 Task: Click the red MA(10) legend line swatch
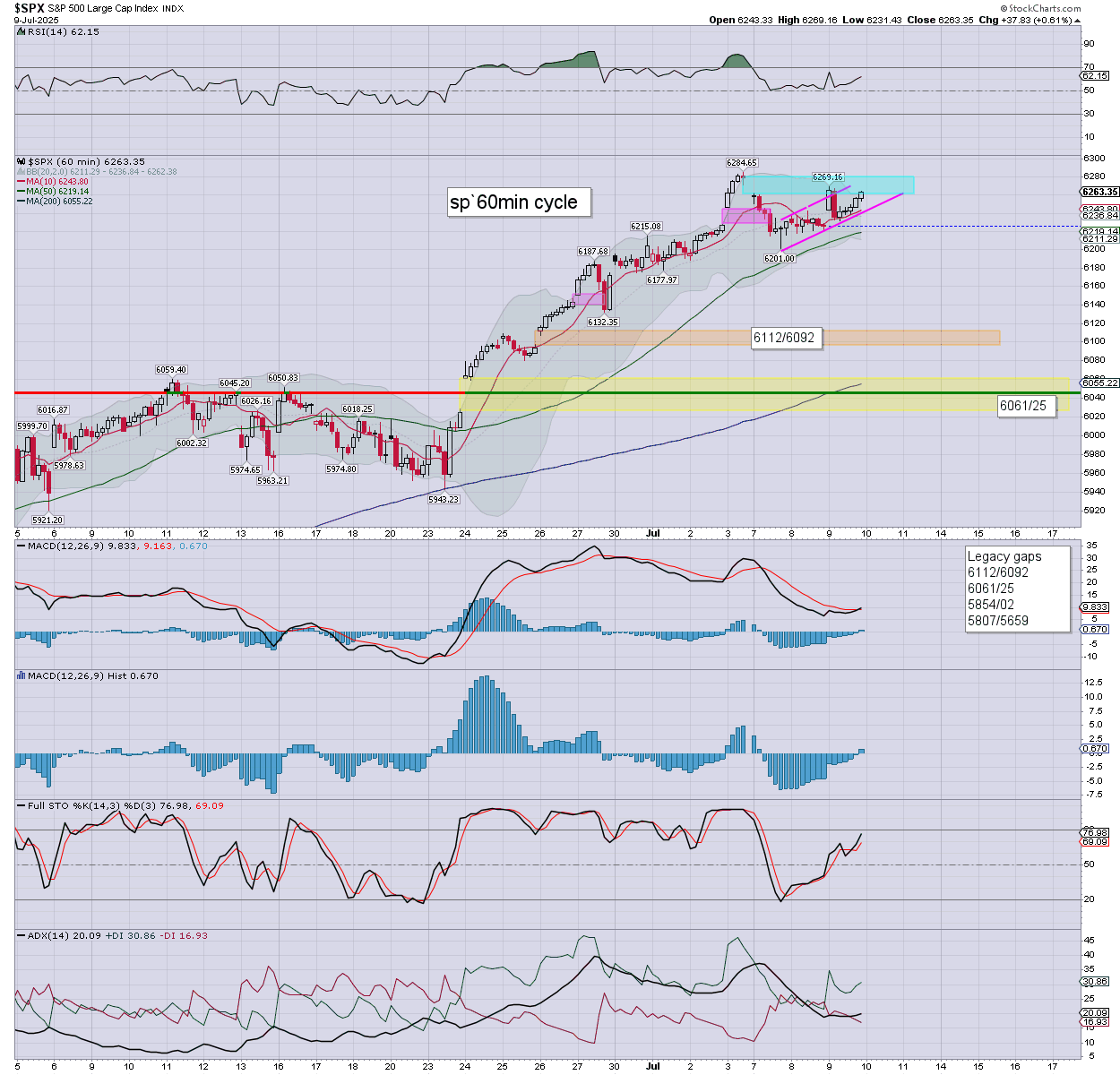click(21, 182)
